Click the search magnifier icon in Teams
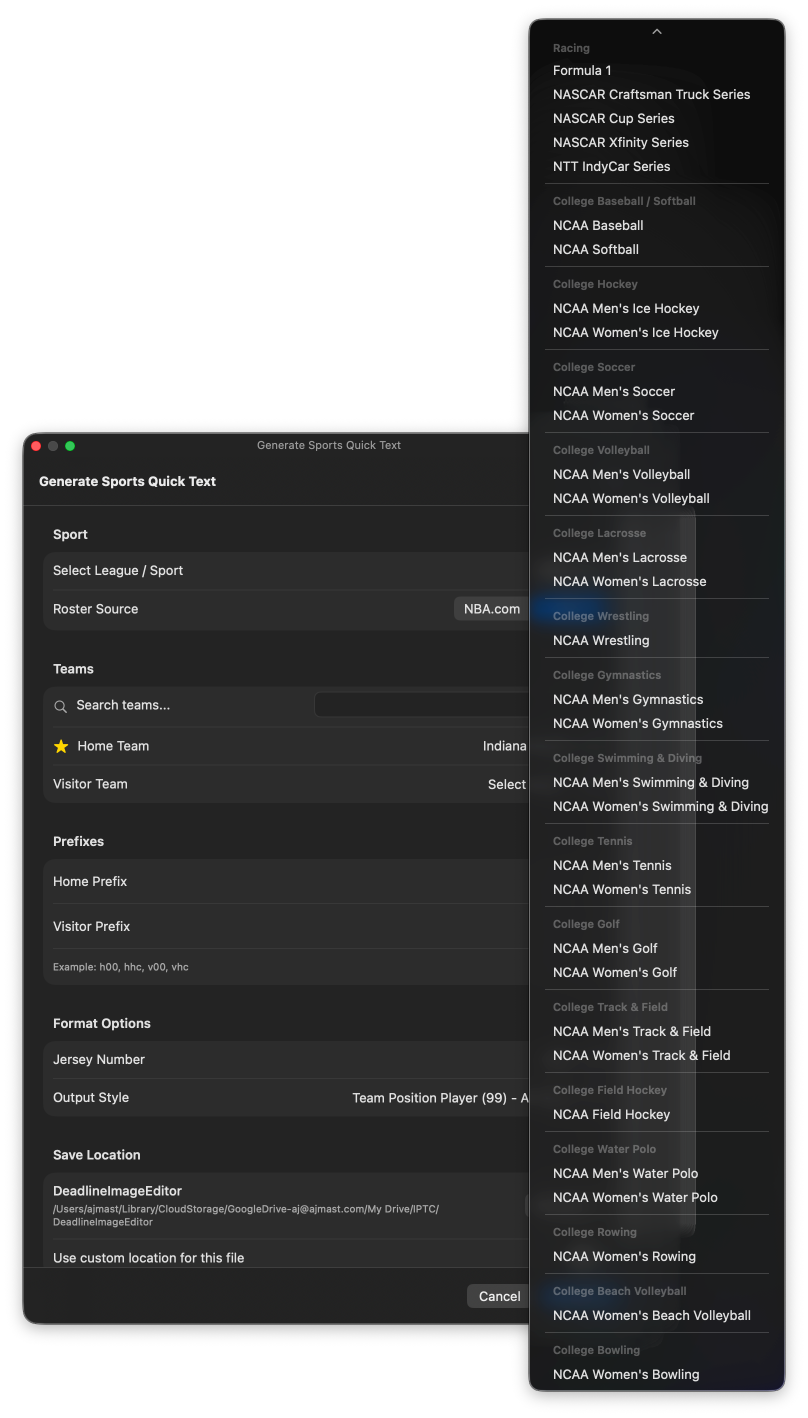 coord(61,706)
